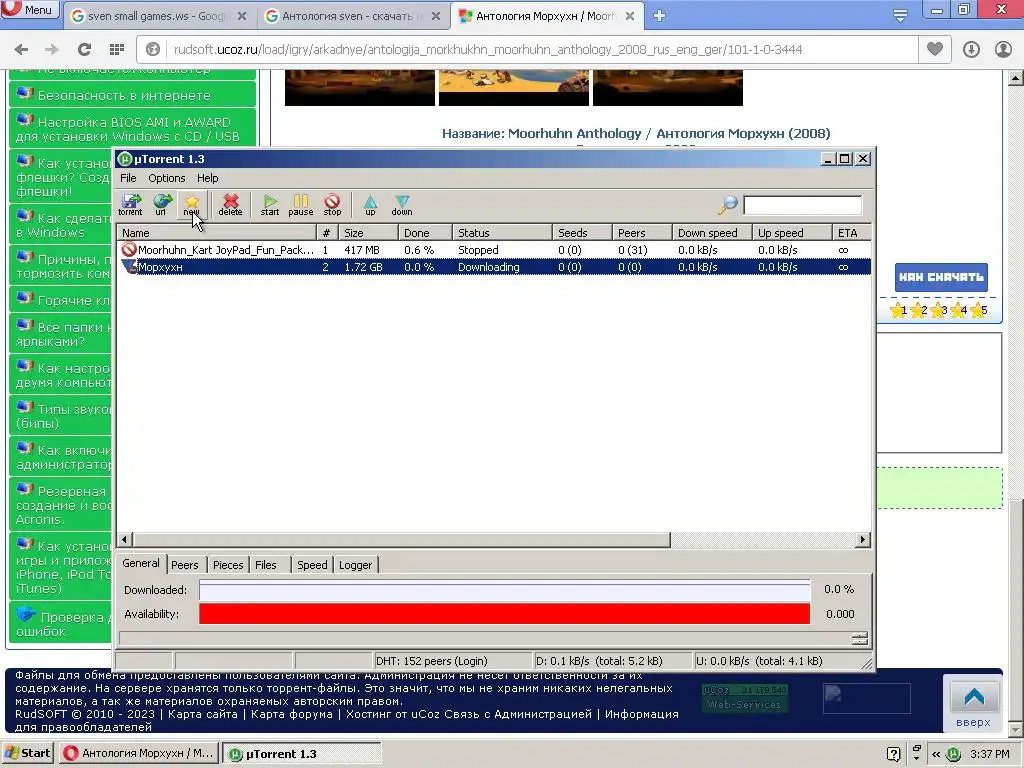Switch to the Logger tab

pos(355,565)
